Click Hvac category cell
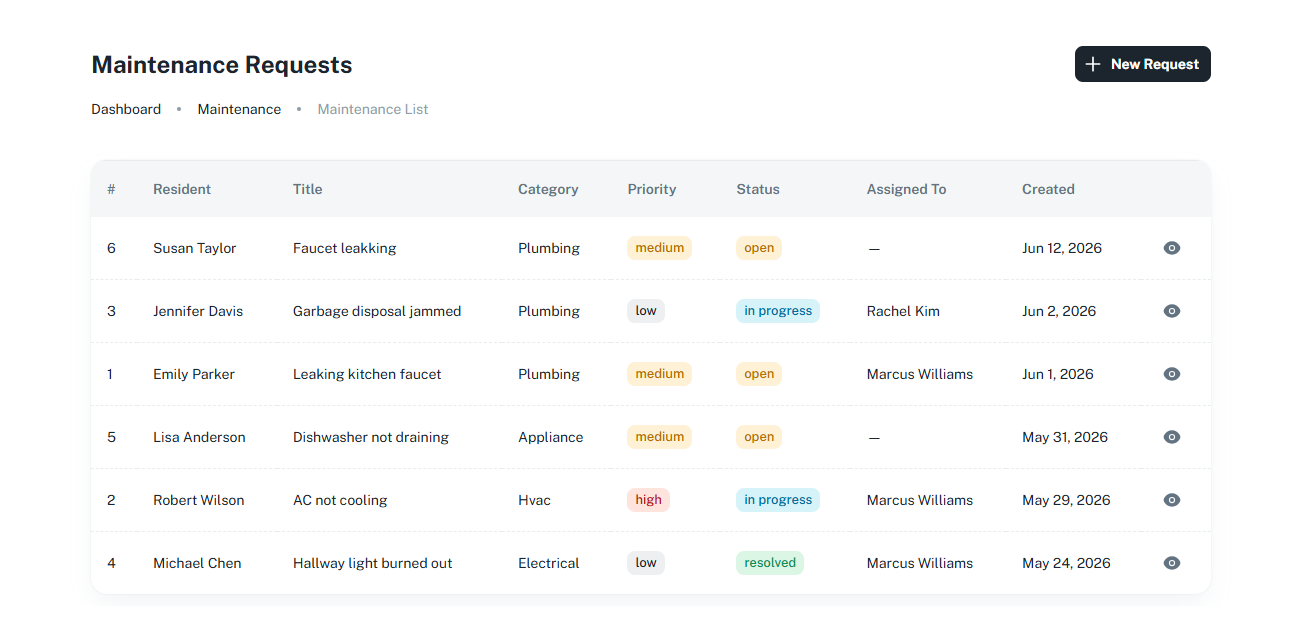 (x=534, y=500)
